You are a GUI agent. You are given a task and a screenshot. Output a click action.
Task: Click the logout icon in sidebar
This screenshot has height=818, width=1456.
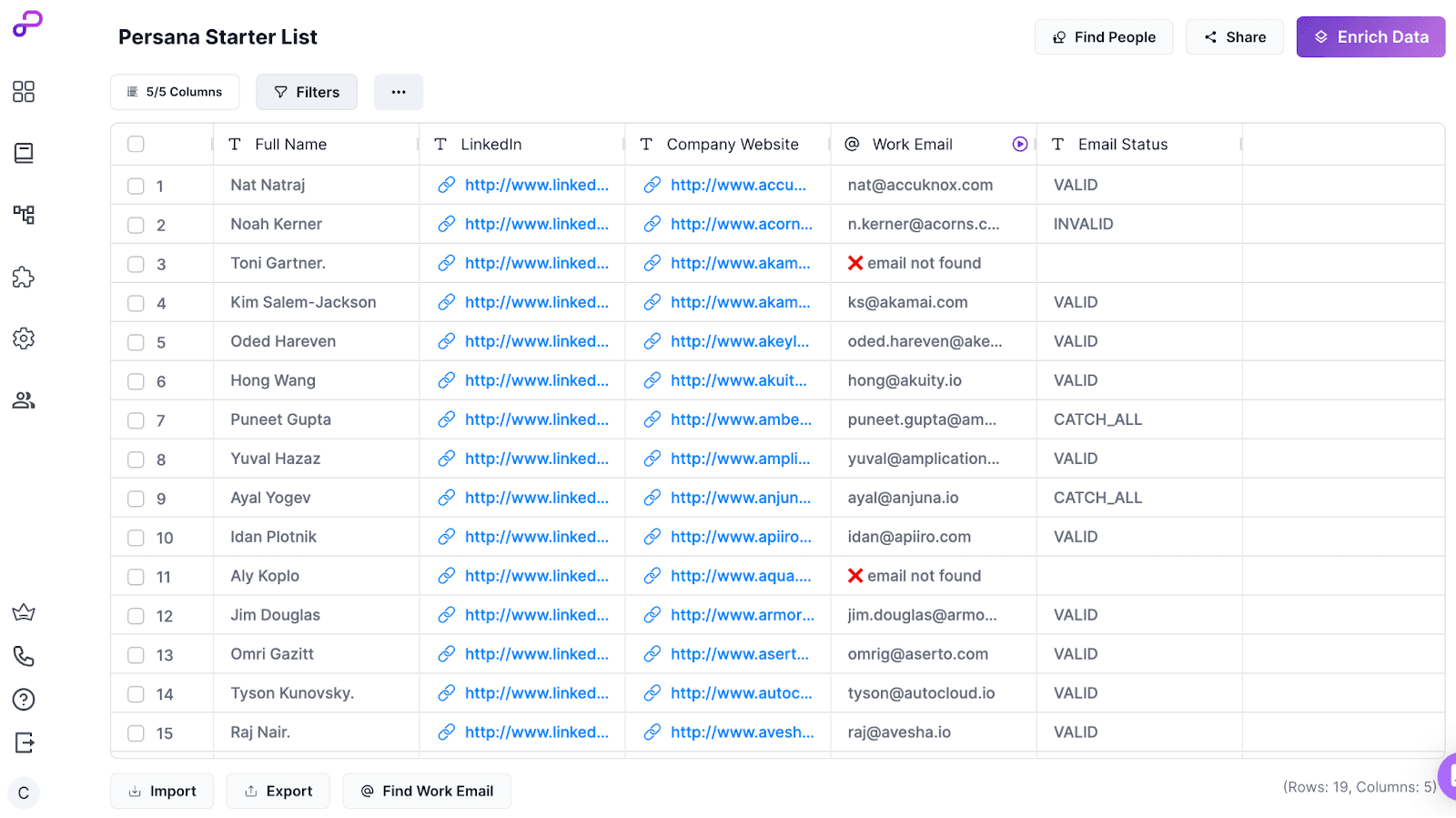point(24,743)
